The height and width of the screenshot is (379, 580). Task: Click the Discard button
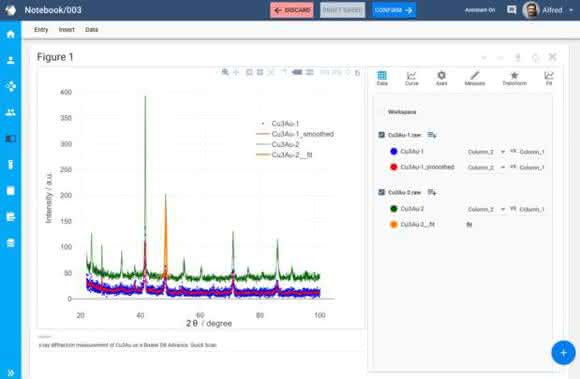pos(292,10)
